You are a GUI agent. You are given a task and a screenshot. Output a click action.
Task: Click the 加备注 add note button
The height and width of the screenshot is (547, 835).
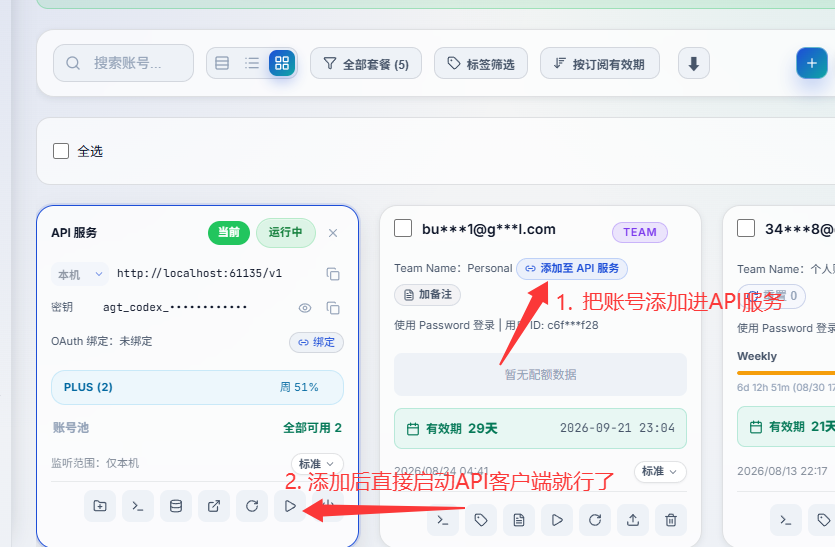[x=428, y=295]
